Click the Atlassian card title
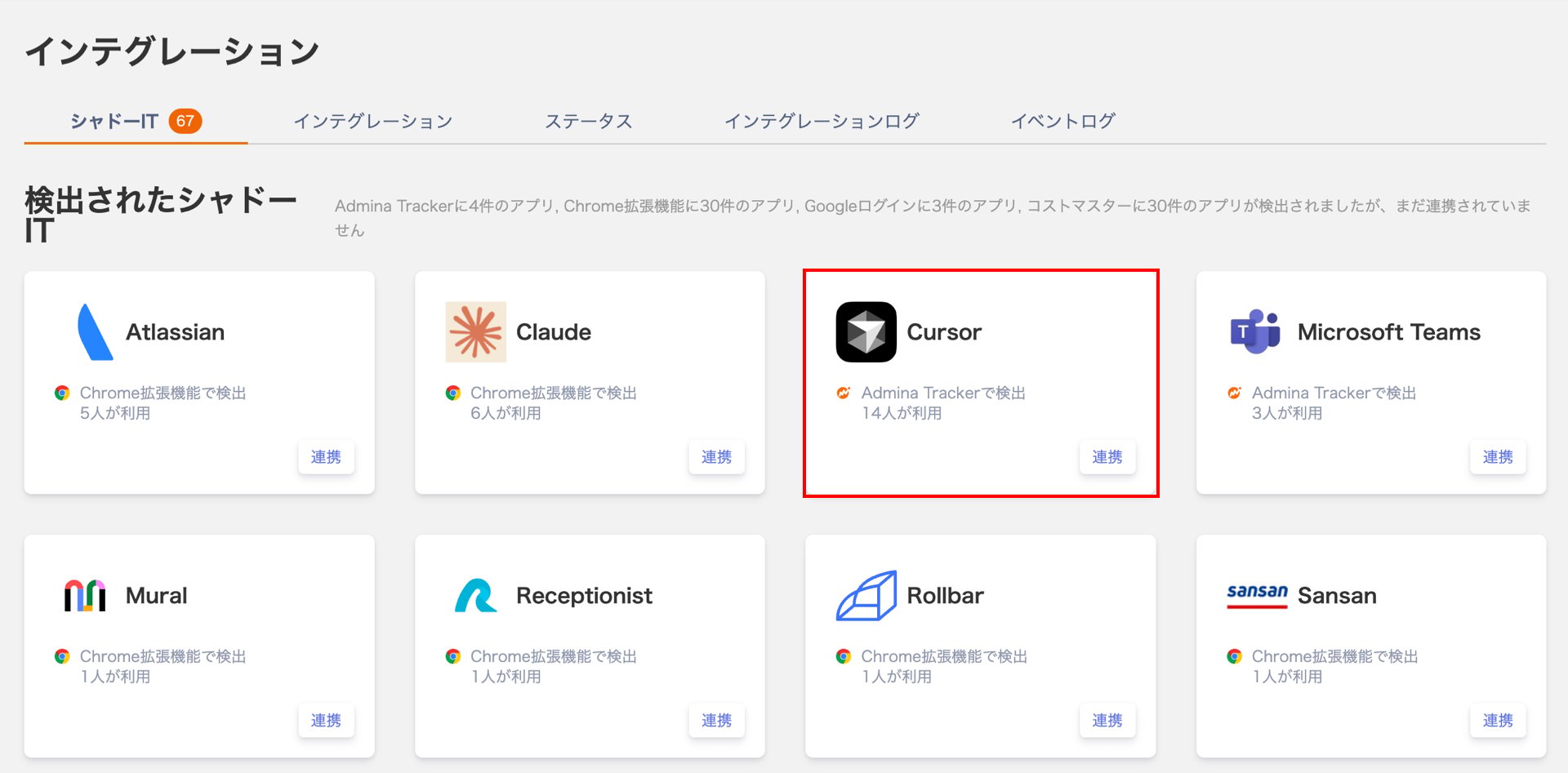 point(175,332)
